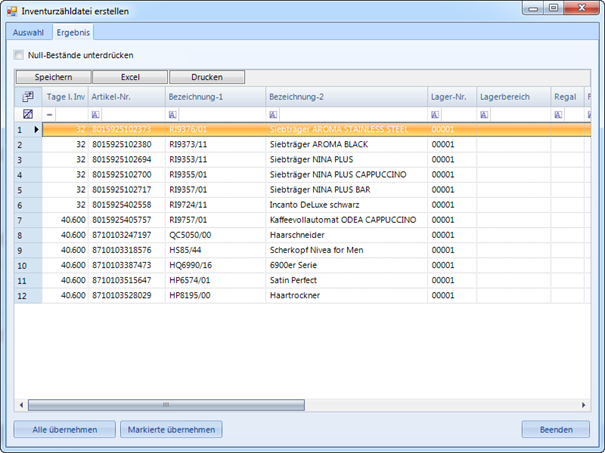Export via the Excel button
This screenshot has height=453, width=605.
click(x=130, y=77)
